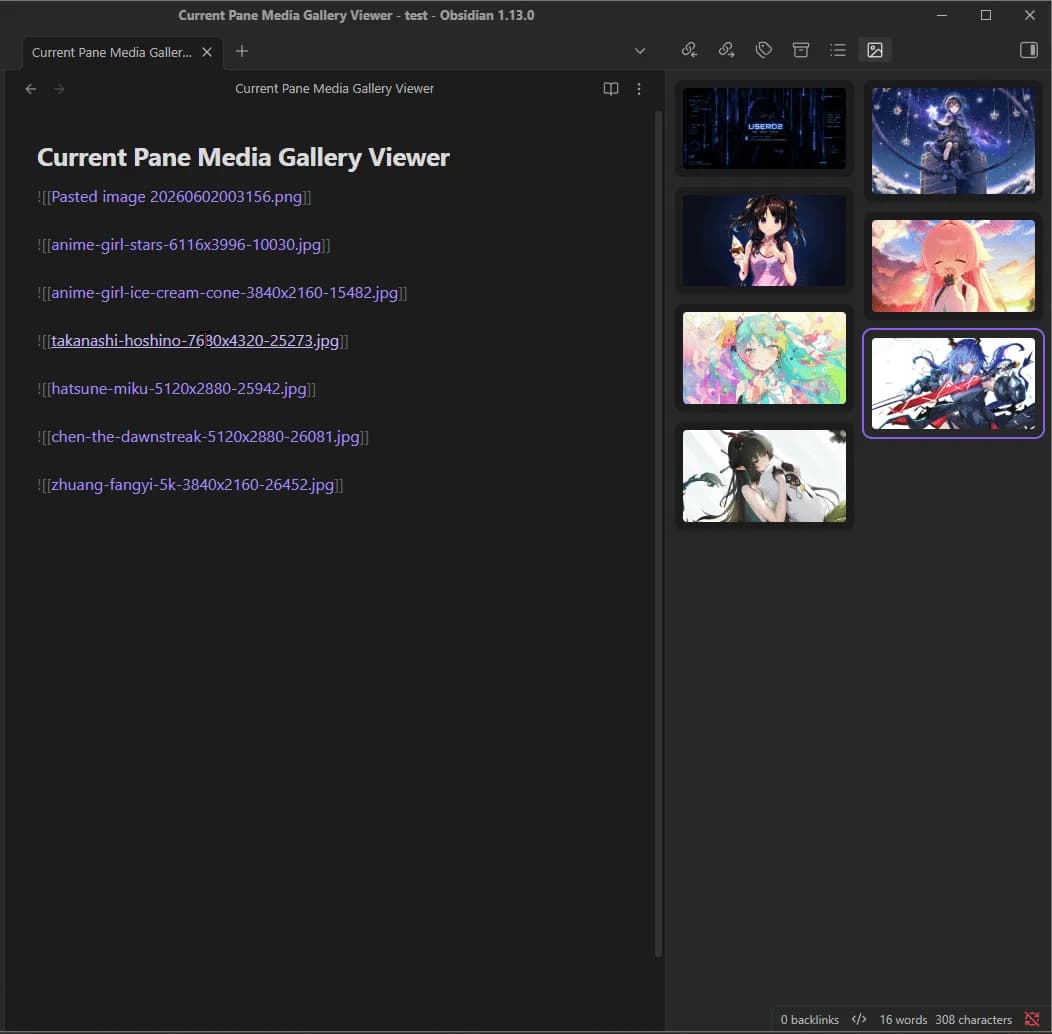Close the Current Pane Media Gallery tab
Viewport: 1052px width, 1034px height.
tap(207, 52)
